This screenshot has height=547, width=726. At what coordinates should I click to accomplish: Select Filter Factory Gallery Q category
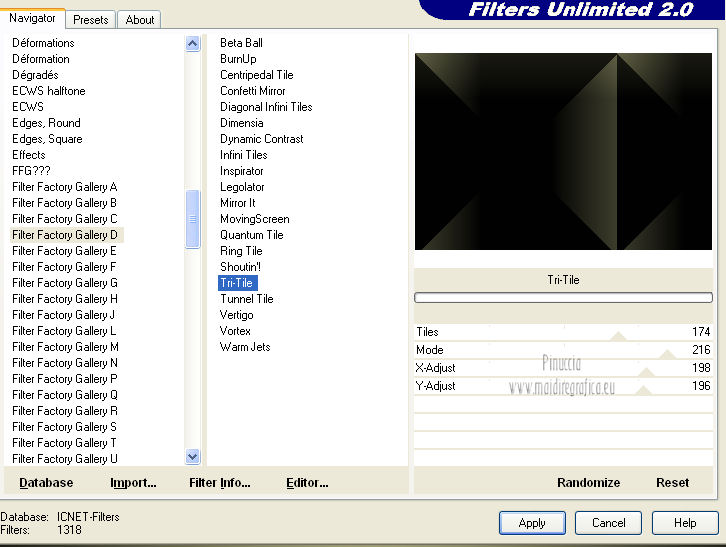click(x=65, y=395)
